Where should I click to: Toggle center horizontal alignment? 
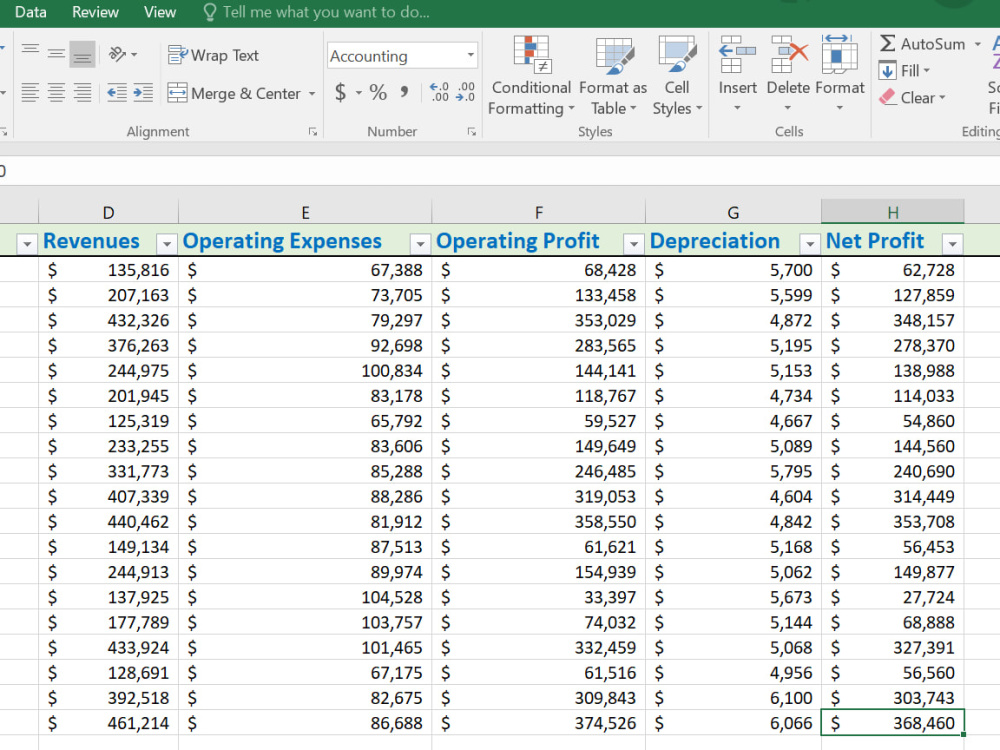[56, 93]
